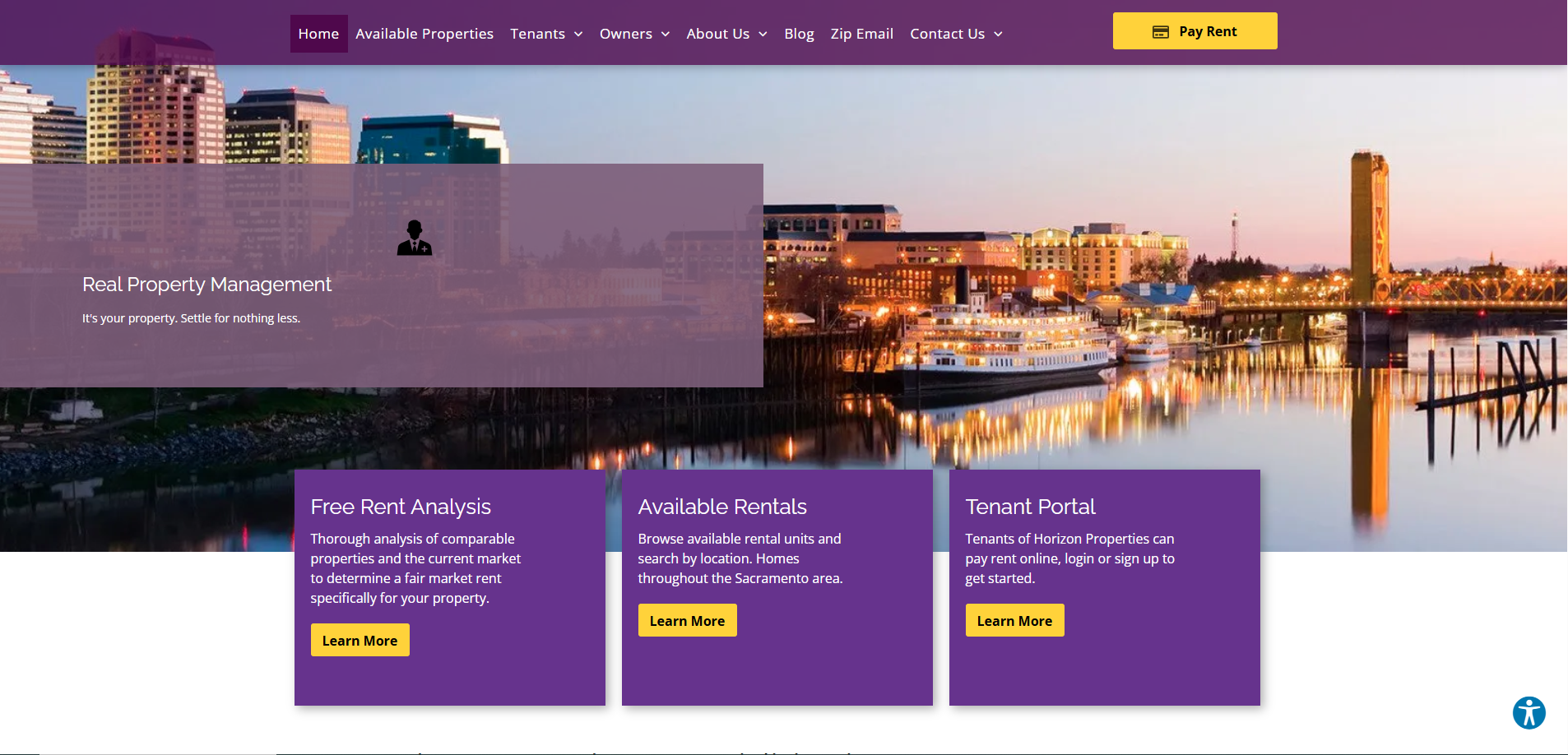
Task: Click the Real Property Management headline
Action: [206, 285]
